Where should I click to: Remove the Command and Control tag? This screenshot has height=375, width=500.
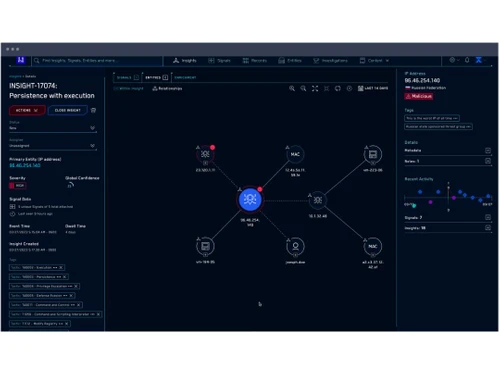coord(79,305)
